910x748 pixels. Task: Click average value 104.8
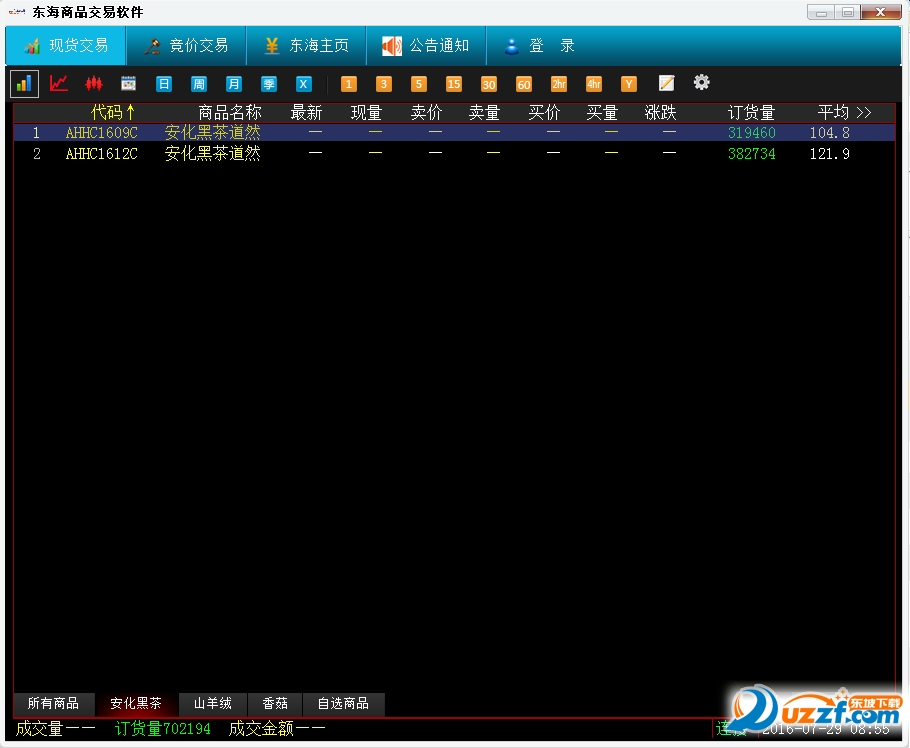point(829,133)
